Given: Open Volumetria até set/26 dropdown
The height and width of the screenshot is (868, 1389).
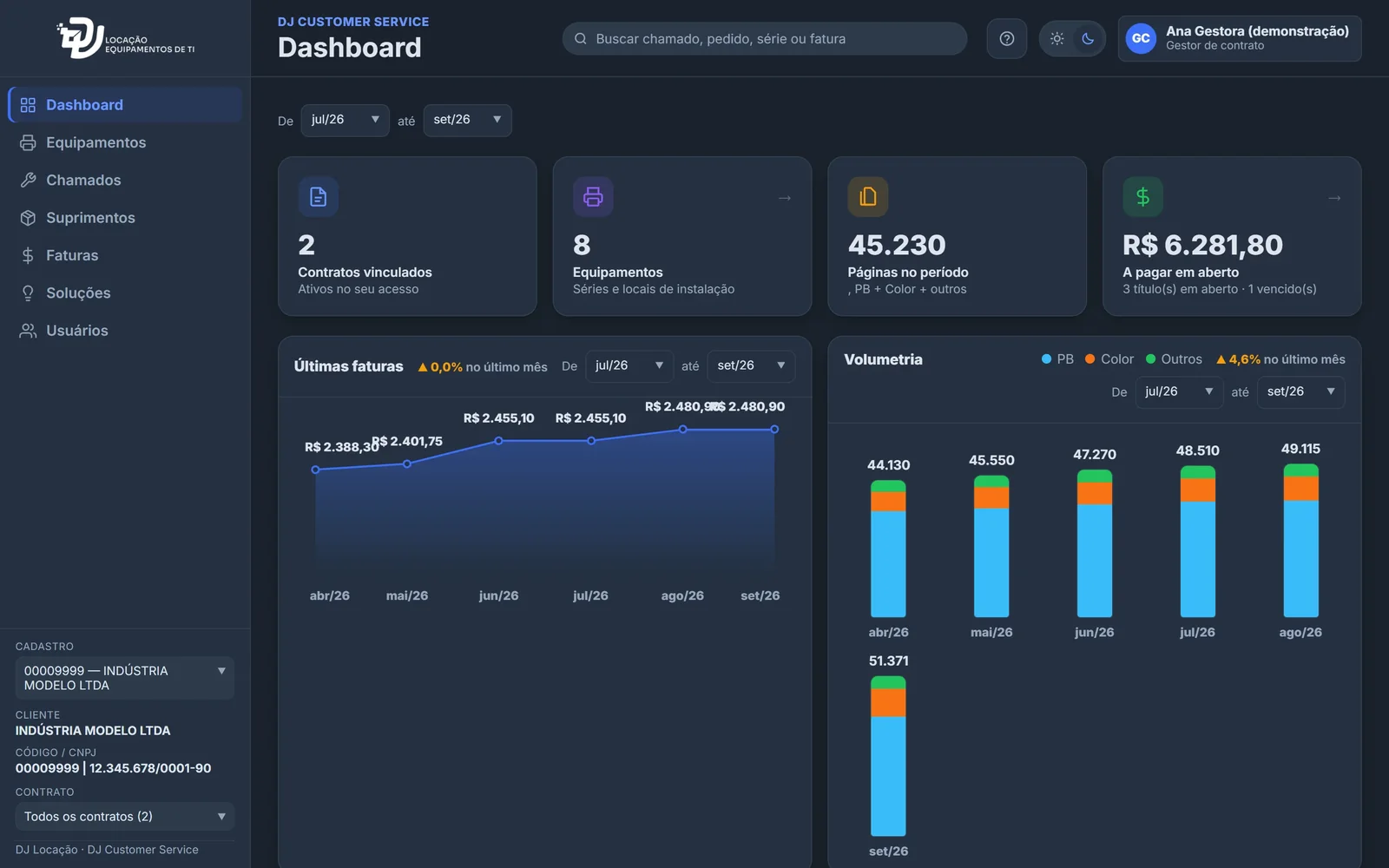Looking at the screenshot, I should 1300,392.
